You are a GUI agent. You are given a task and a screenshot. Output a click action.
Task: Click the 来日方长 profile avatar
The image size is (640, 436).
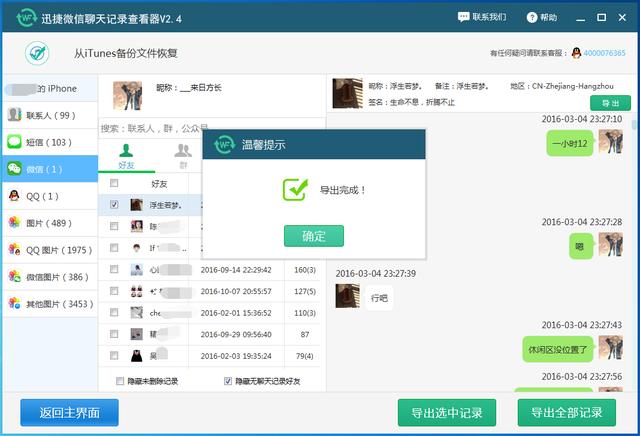127,96
